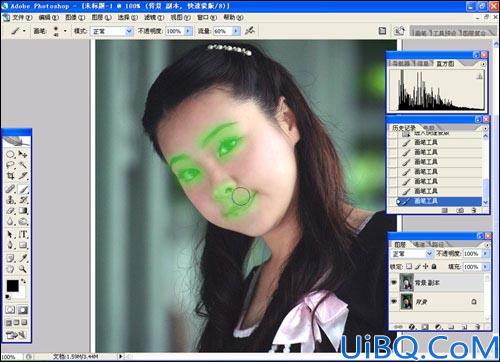Click the Move tool
This screenshot has height=362, width=500.
click(23, 154)
